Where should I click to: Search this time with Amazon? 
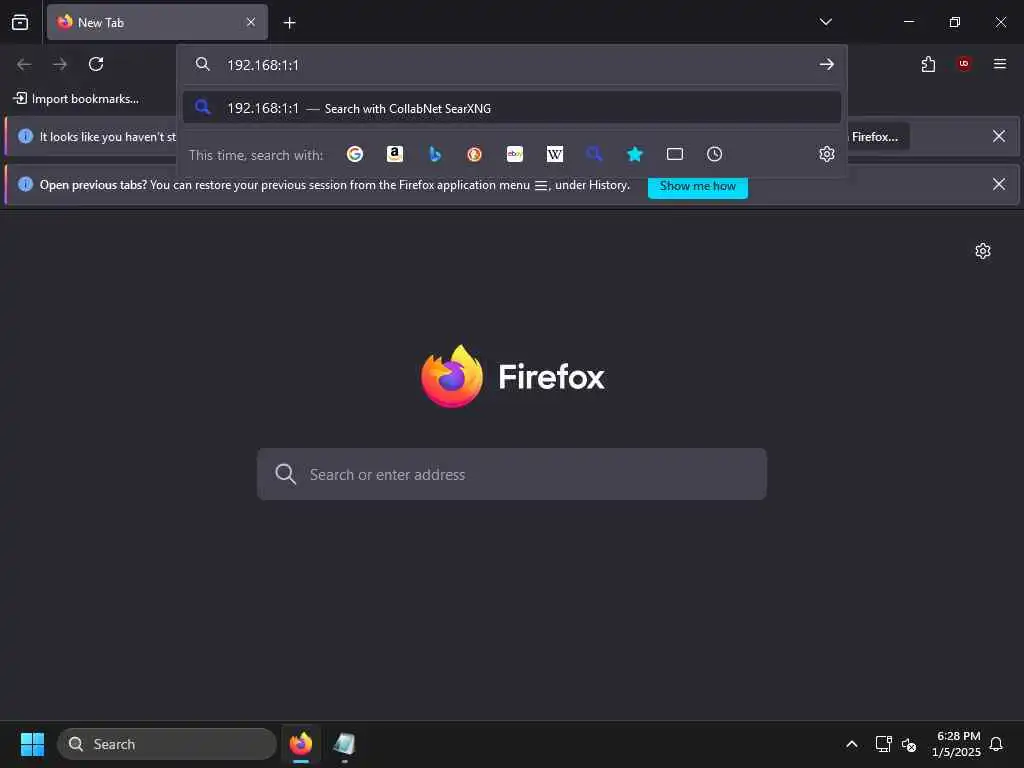coord(394,154)
